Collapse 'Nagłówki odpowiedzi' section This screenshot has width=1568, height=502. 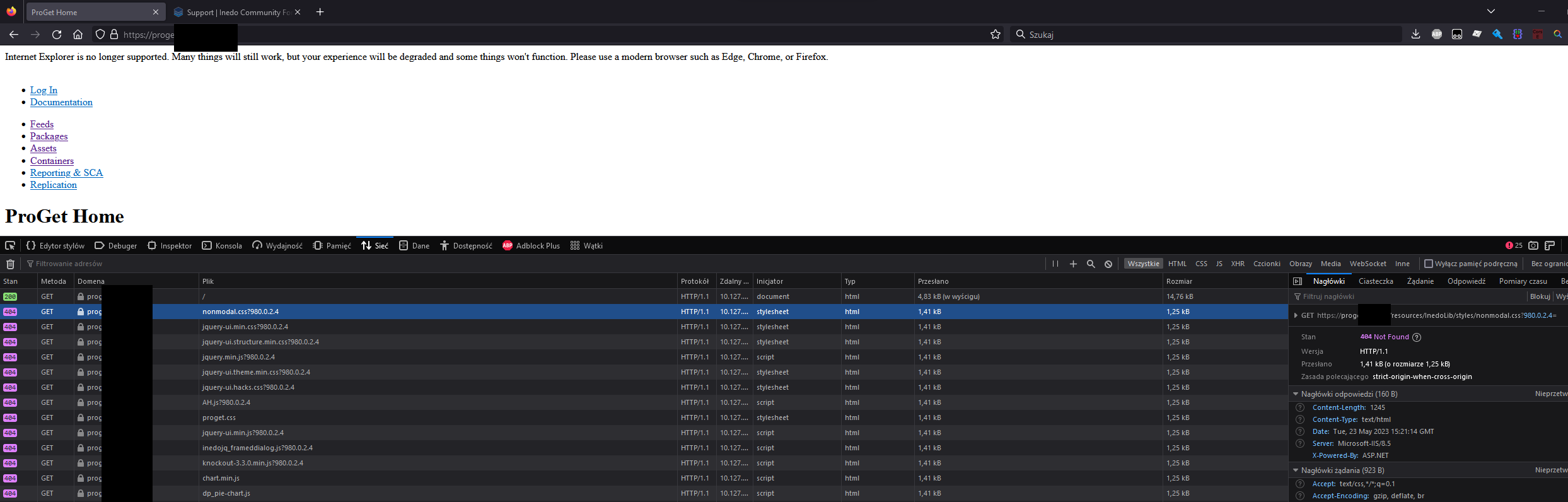pos(1296,394)
